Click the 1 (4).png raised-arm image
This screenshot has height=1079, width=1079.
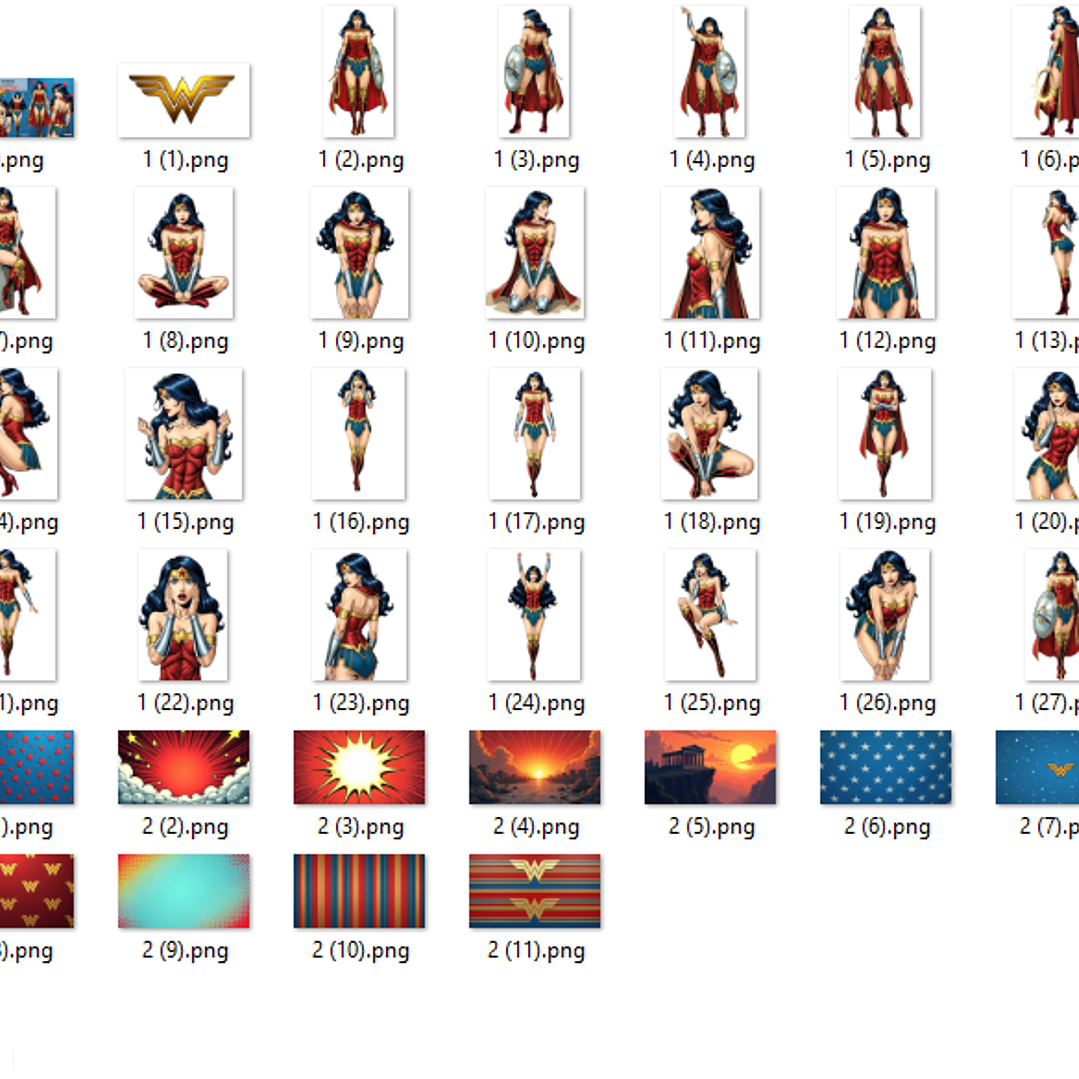pyautogui.click(x=710, y=71)
